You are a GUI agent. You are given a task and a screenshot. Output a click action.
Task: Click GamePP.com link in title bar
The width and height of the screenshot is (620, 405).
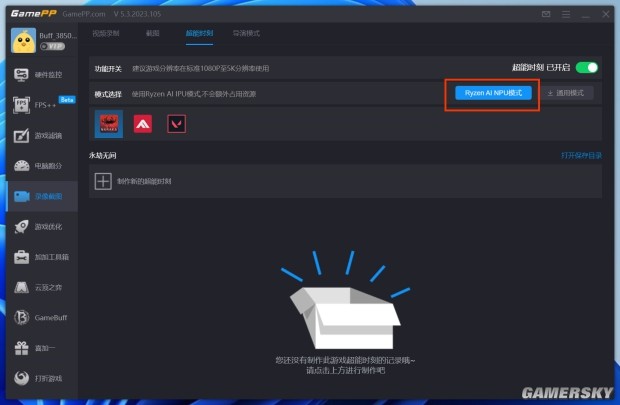point(84,14)
